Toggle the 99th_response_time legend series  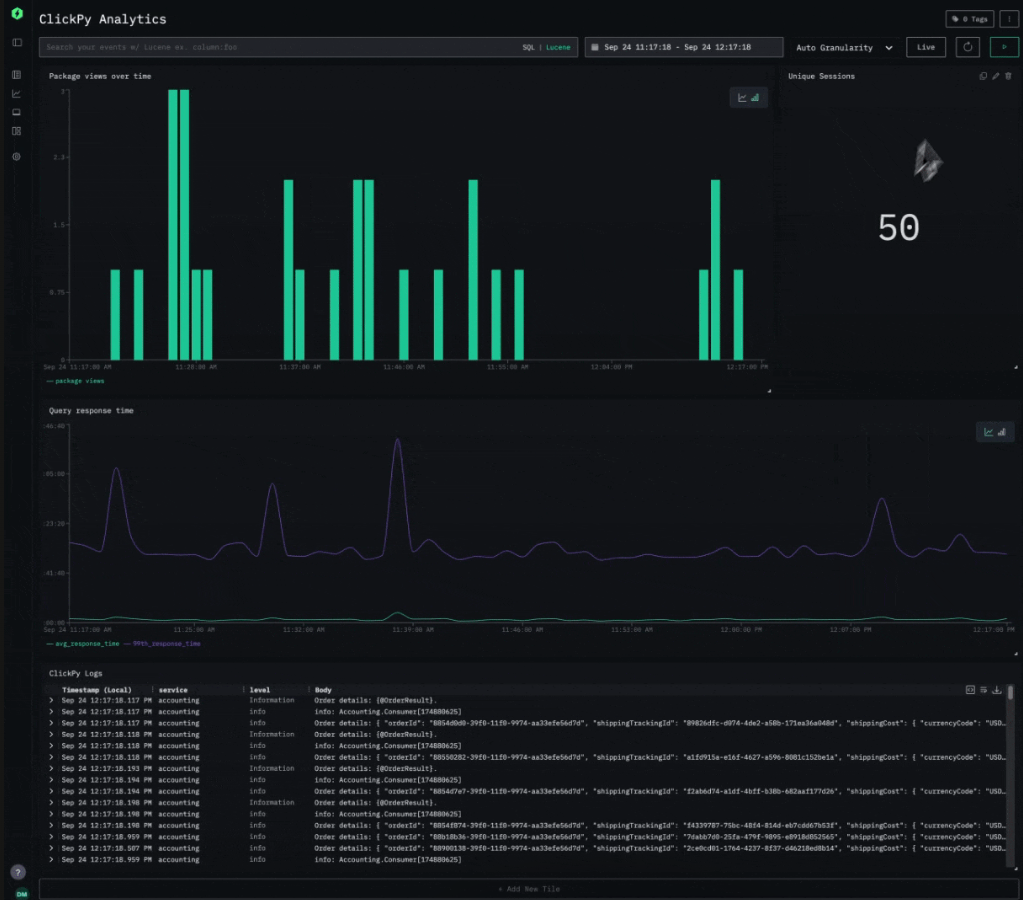tap(162, 644)
